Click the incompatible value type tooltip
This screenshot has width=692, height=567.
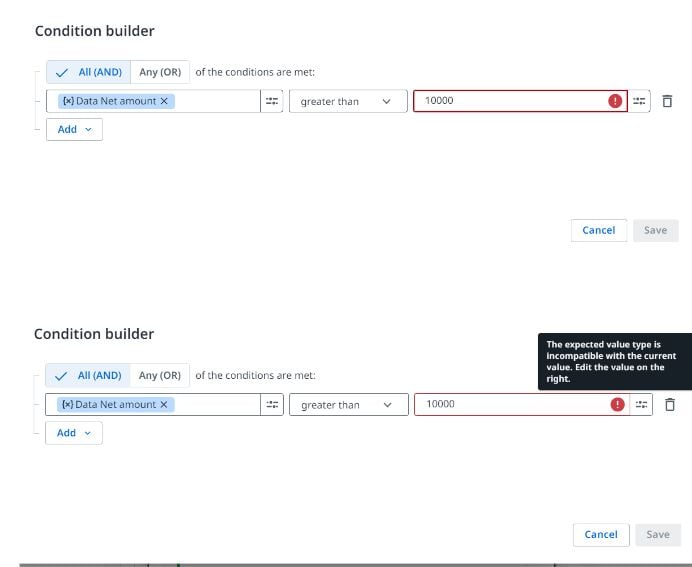615,361
